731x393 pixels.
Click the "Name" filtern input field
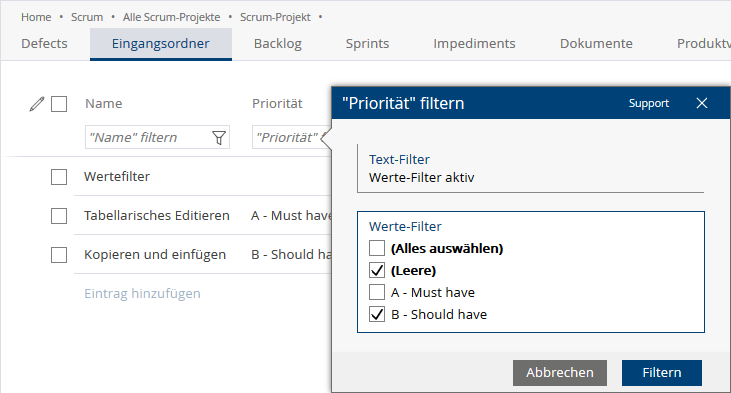[147, 138]
